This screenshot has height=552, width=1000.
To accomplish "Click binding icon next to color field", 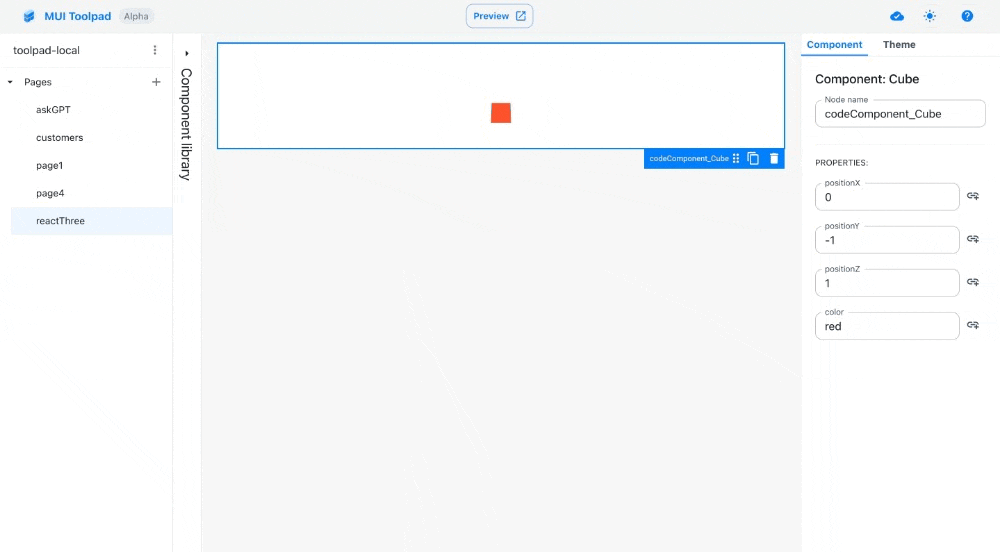I will (973, 326).
